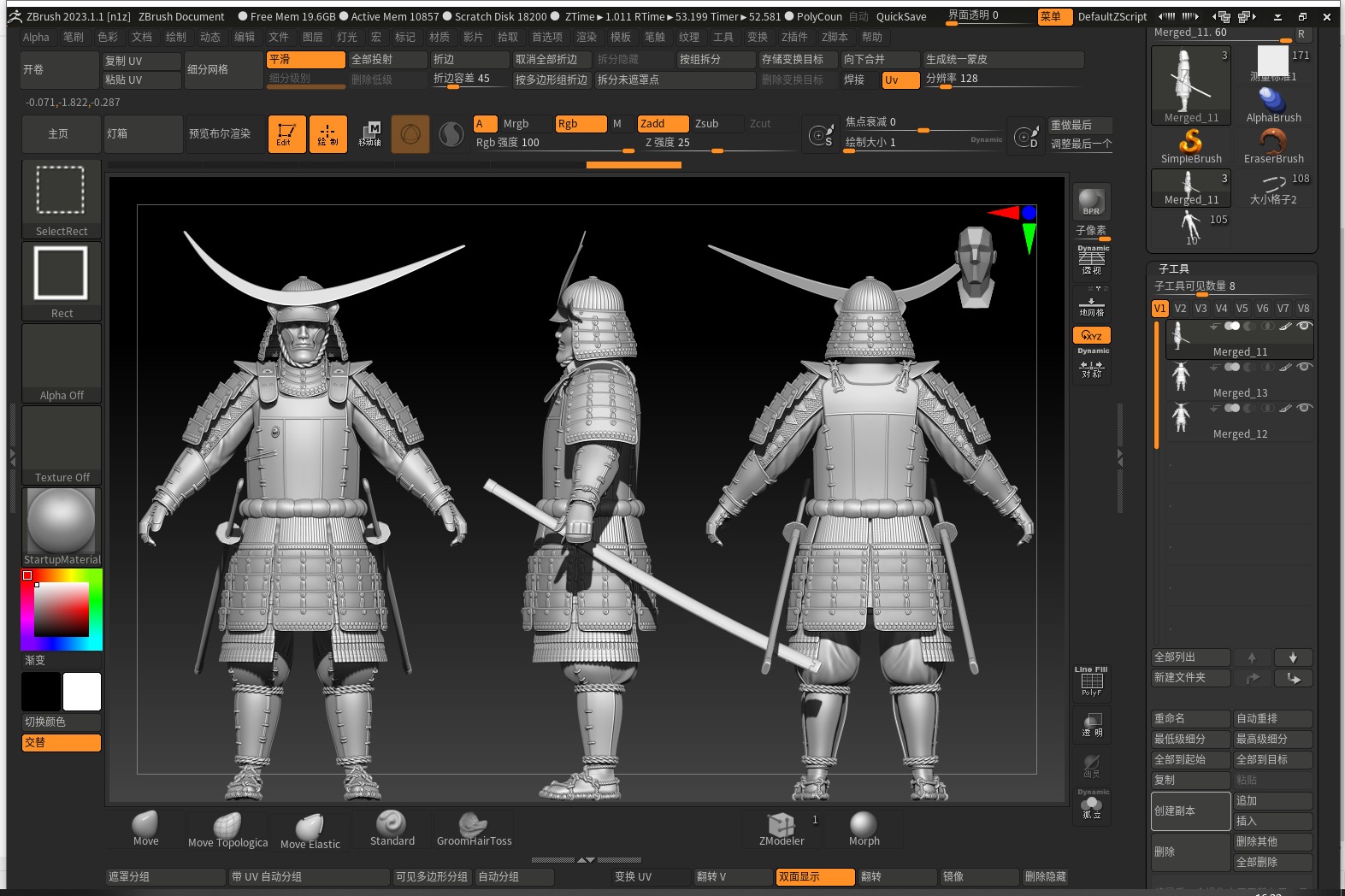Screen dimensions: 1345x896
Task: Select the Move gizmo icon with M
Action: [x=369, y=134]
